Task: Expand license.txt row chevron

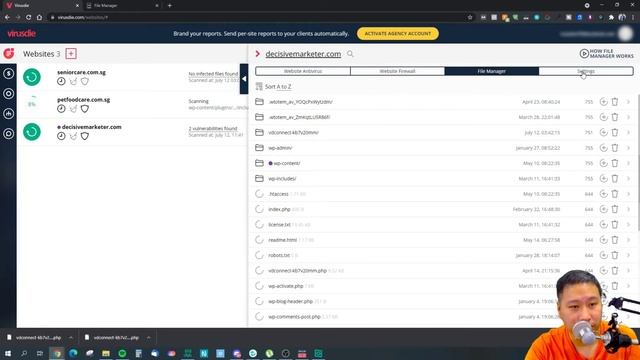Action: [629, 224]
